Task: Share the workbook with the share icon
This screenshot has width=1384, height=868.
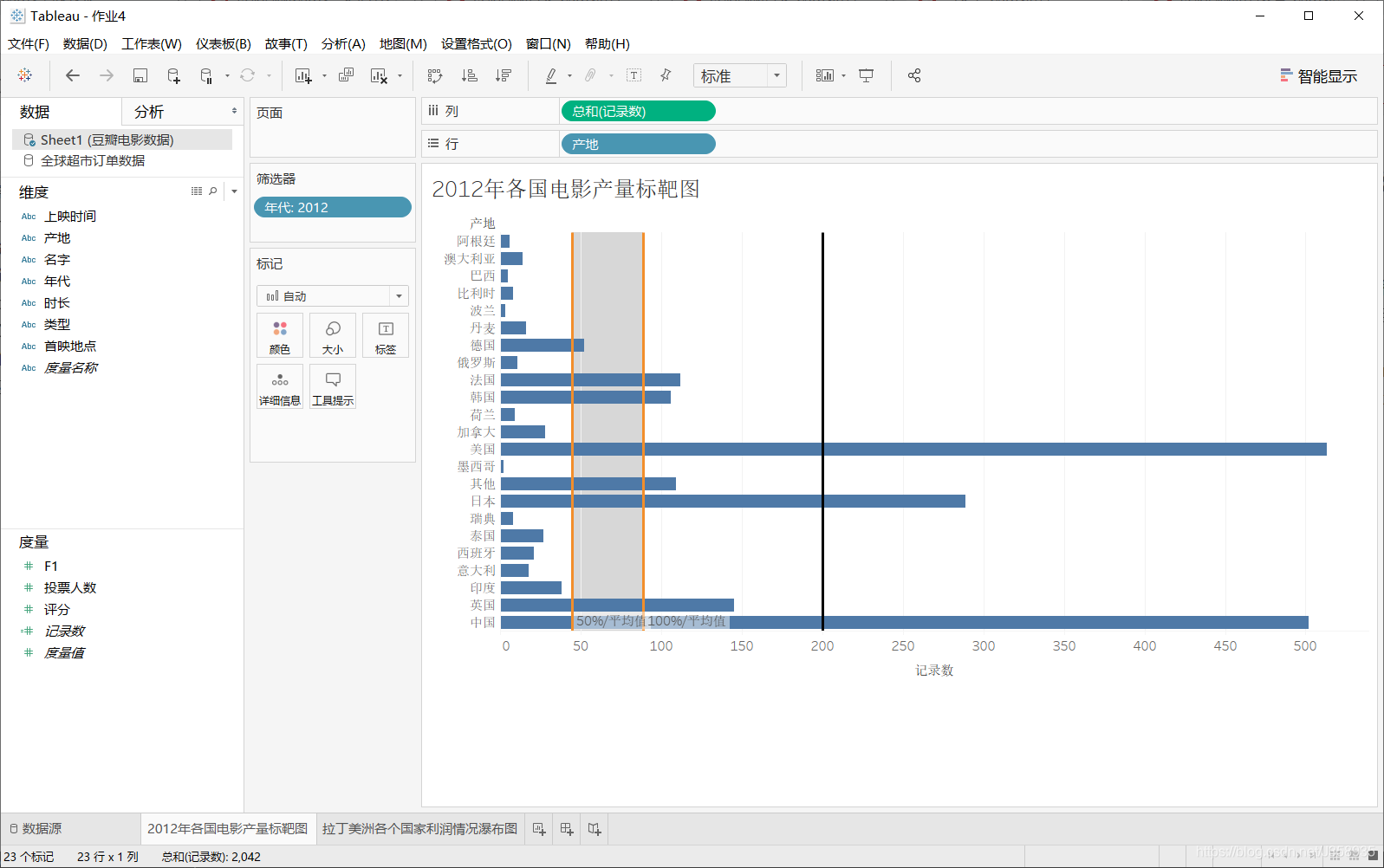Action: click(x=914, y=75)
